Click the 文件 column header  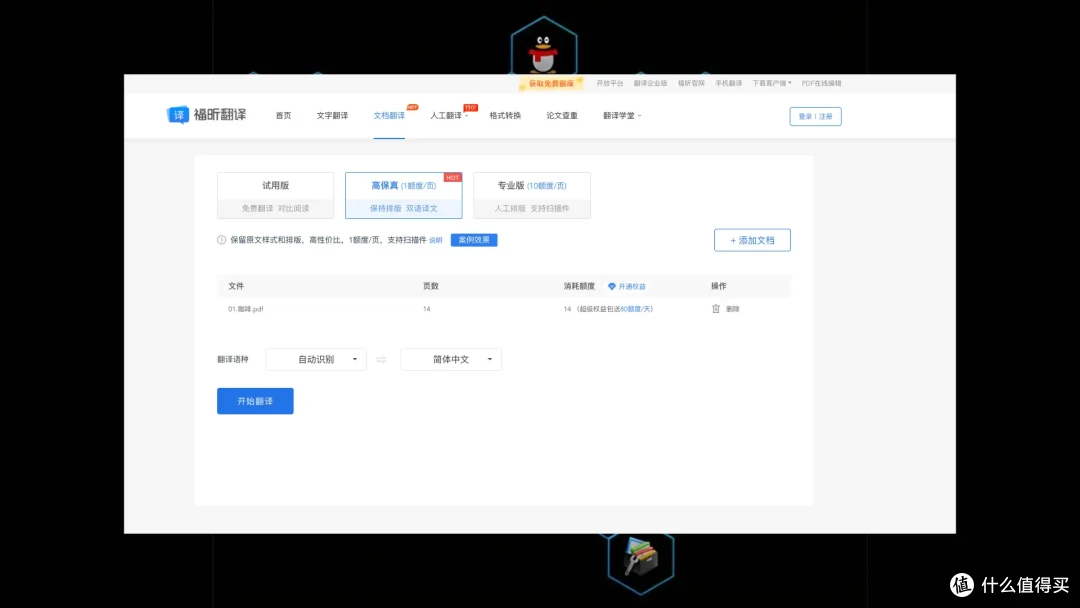236,286
